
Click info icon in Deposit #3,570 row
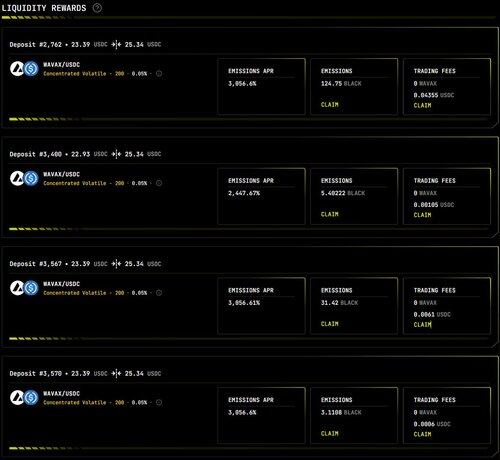[159, 402]
